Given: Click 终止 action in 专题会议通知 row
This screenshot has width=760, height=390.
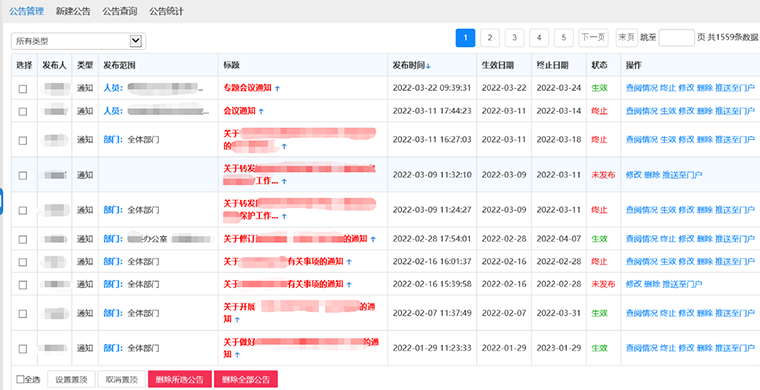Looking at the screenshot, I should [668, 88].
